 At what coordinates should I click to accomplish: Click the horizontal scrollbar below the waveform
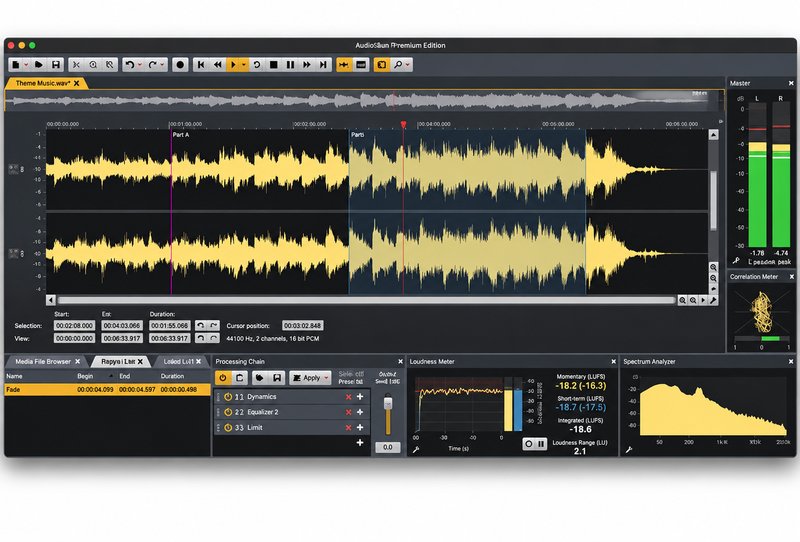366,300
